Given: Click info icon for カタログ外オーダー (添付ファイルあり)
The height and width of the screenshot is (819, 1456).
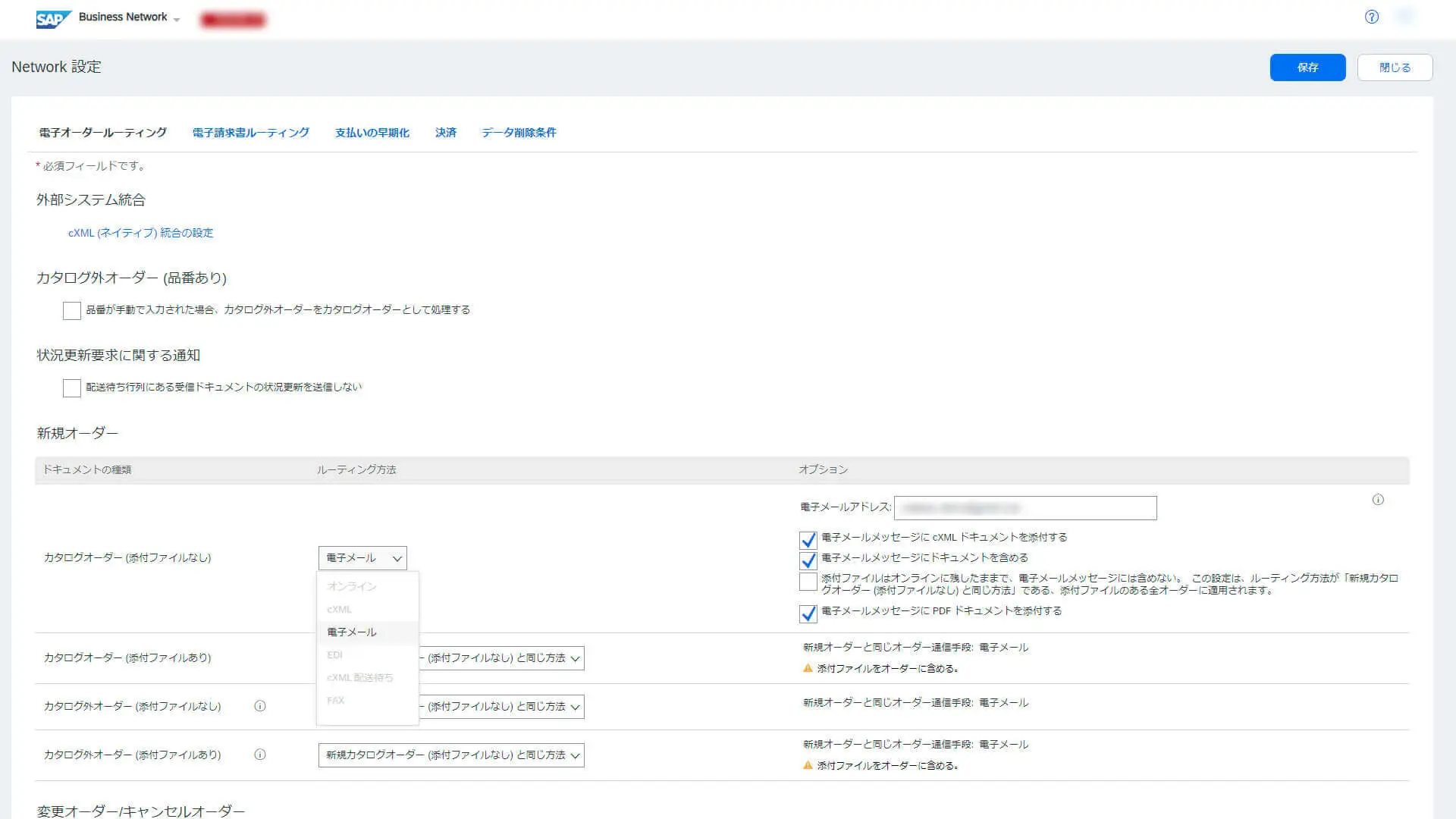Looking at the screenshot, I should click(x=260, y=755).
